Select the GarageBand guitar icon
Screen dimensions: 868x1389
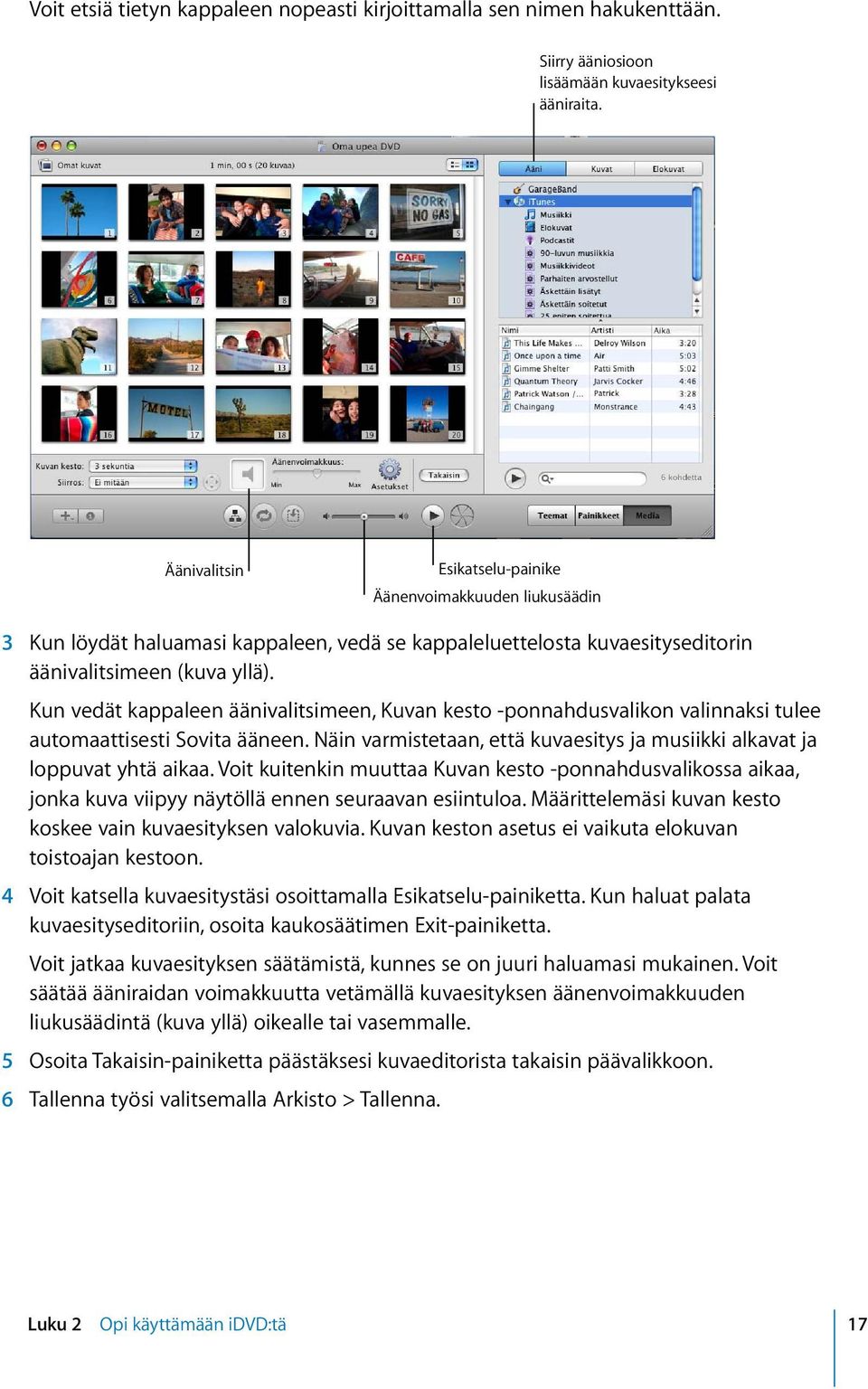point(519,189)
